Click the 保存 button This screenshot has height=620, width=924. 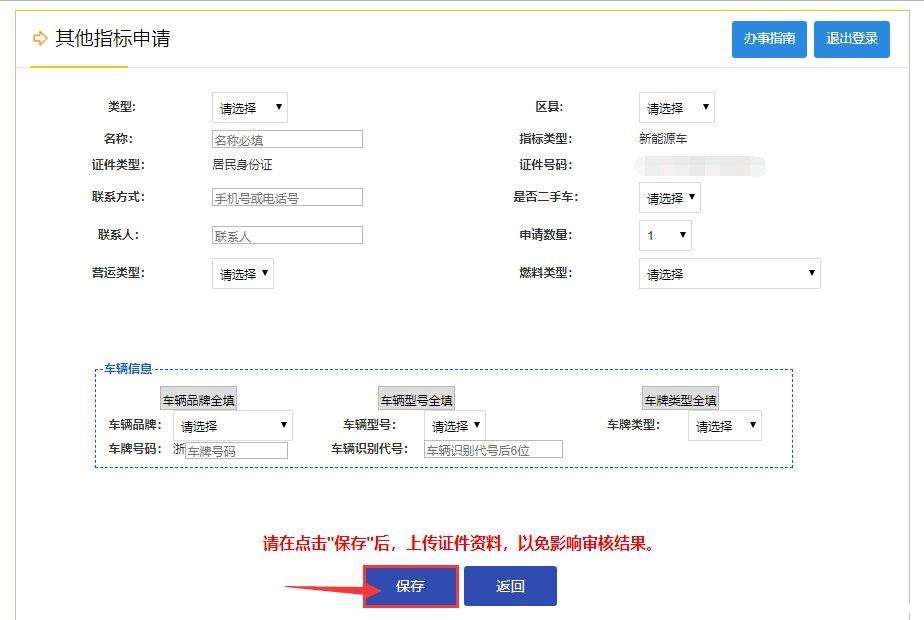pos(411,586)
